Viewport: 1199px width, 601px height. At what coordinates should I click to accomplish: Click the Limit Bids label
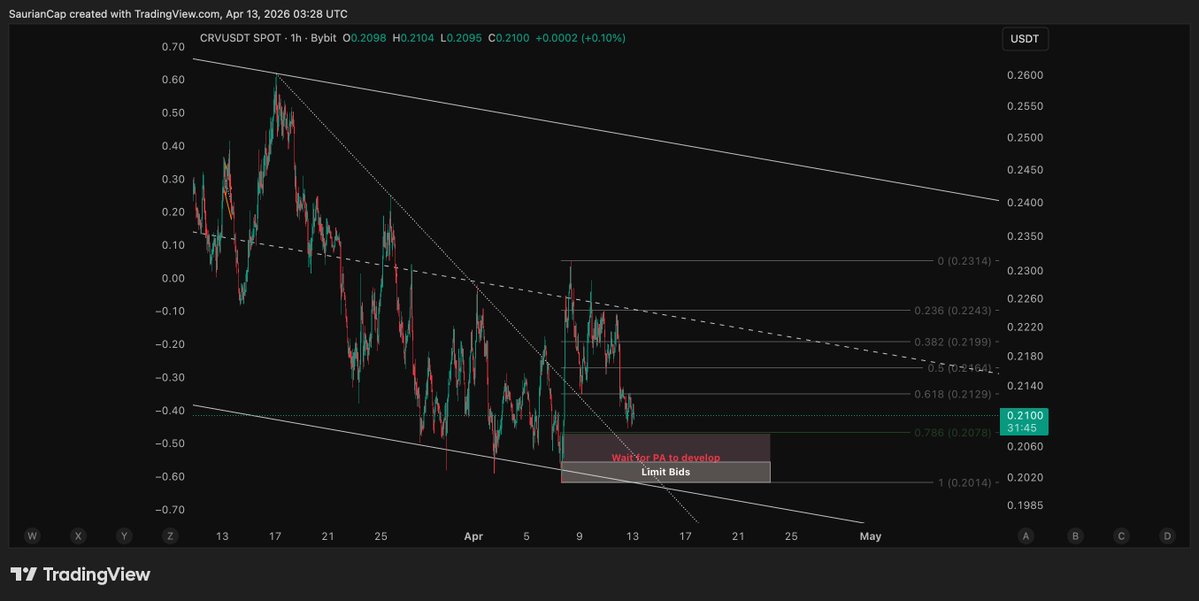(x=665, y=471)
